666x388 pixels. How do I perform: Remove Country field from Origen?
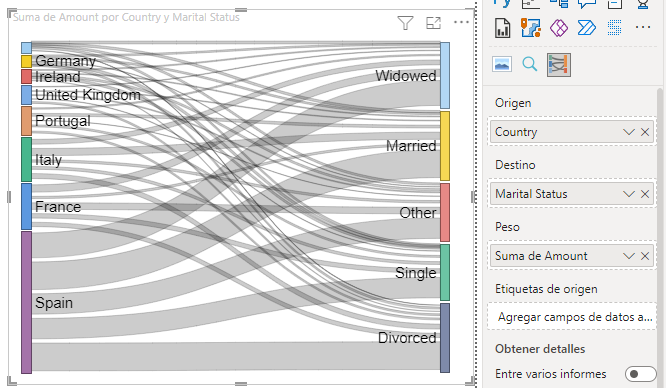tap(645, 132)
